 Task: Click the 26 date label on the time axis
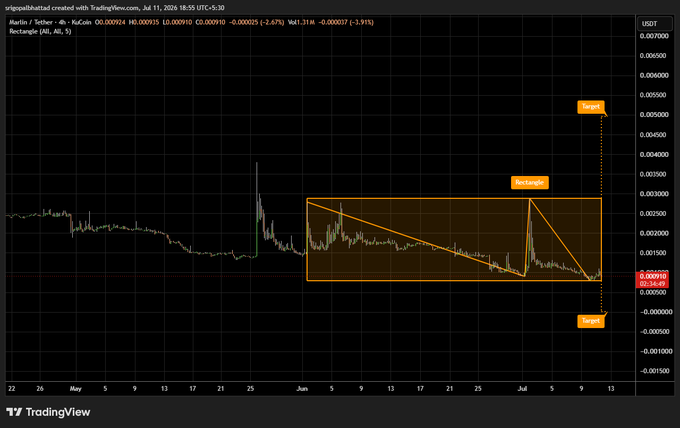click(x=40, y=389)
